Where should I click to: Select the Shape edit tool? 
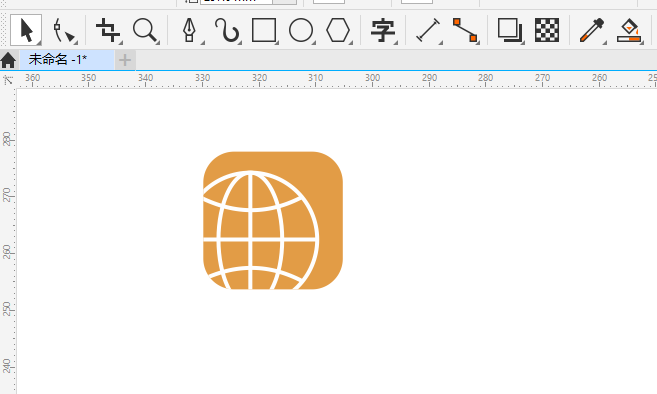pyautogui.click(x=64, y=31)
